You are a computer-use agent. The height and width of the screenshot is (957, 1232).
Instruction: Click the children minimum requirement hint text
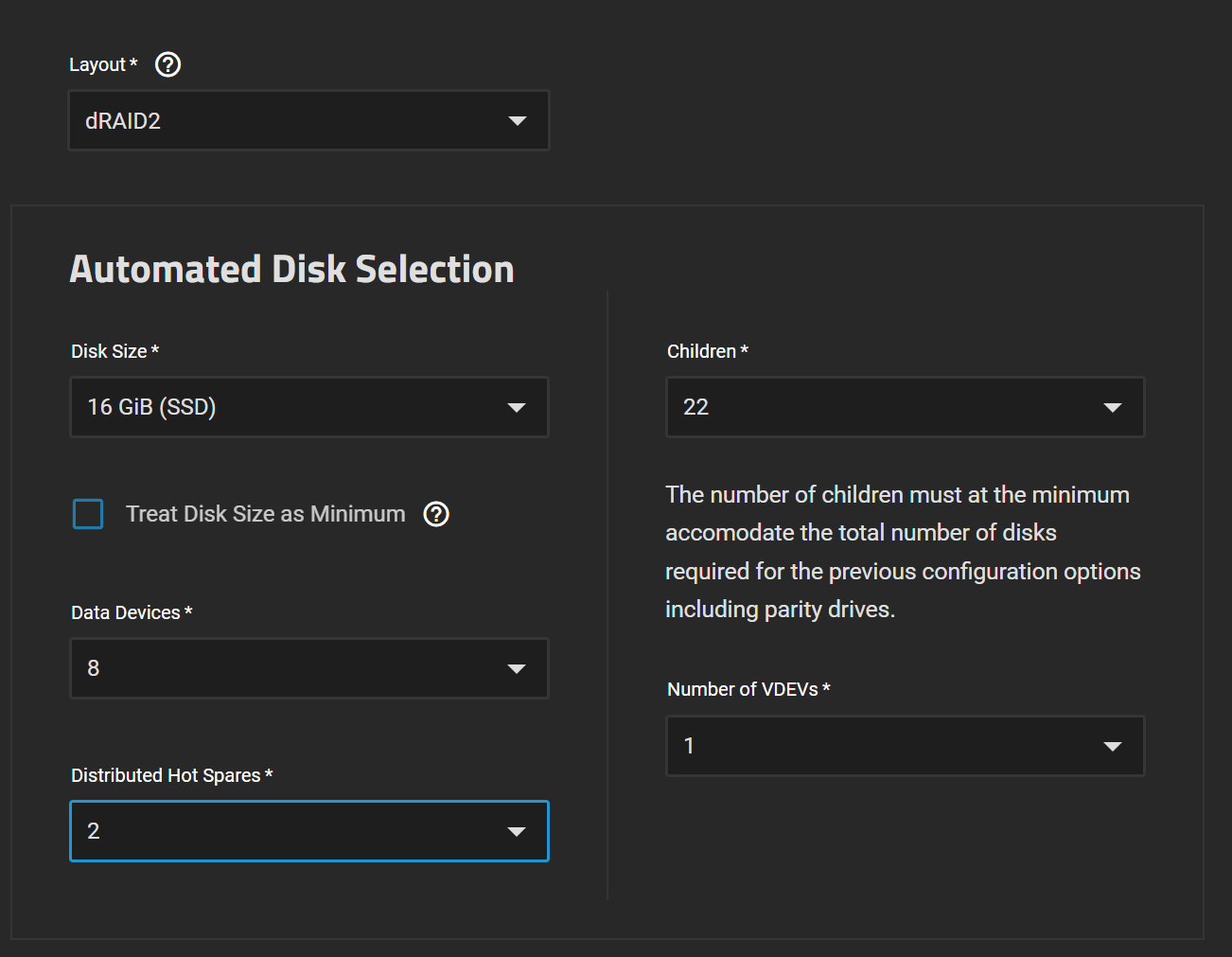click(x=903, y=552)
